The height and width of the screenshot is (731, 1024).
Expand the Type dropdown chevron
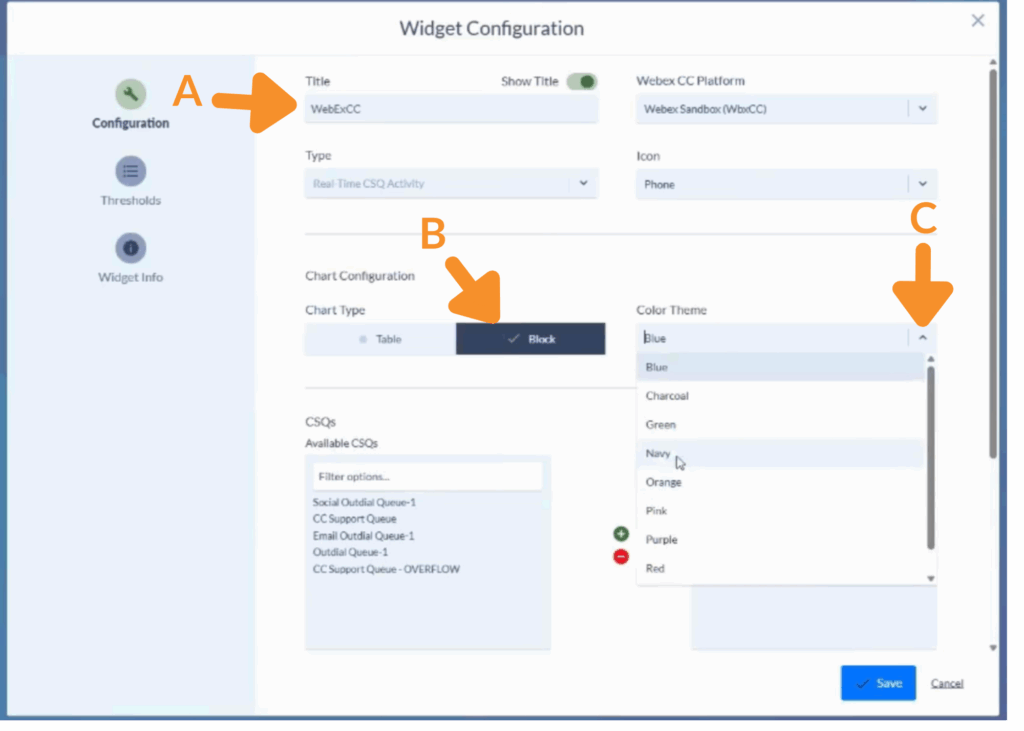coord(583,184)
